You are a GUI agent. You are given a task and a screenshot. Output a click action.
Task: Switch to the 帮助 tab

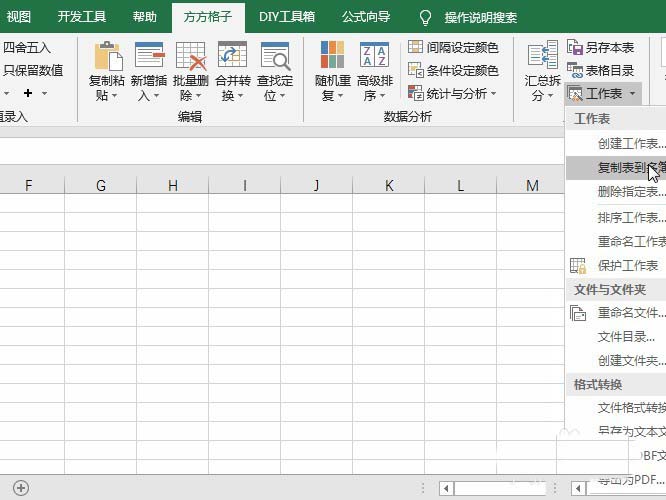click(144, 17)
